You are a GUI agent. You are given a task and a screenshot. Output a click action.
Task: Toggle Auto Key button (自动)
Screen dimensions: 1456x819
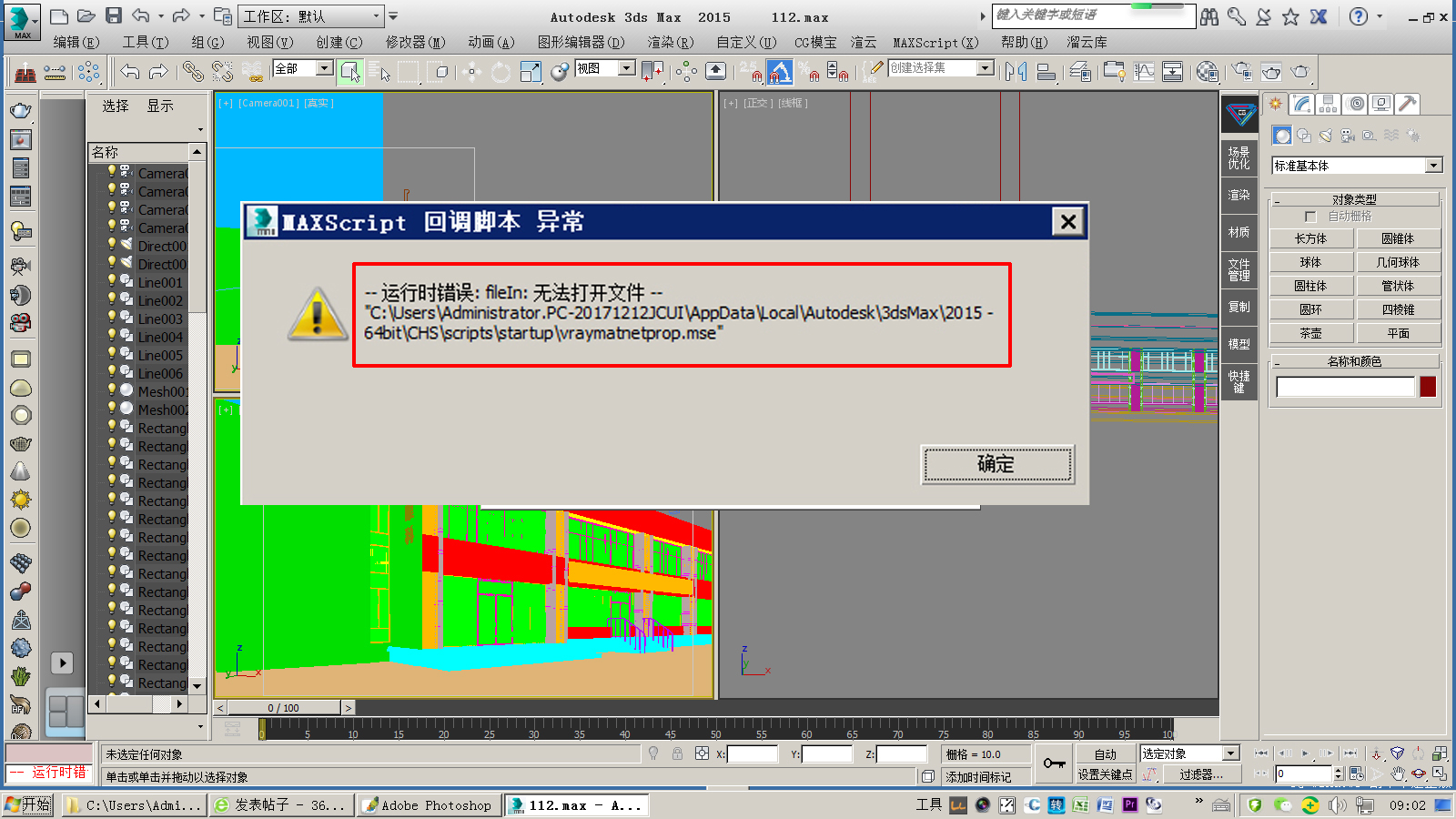click(x=1105, y=754)
